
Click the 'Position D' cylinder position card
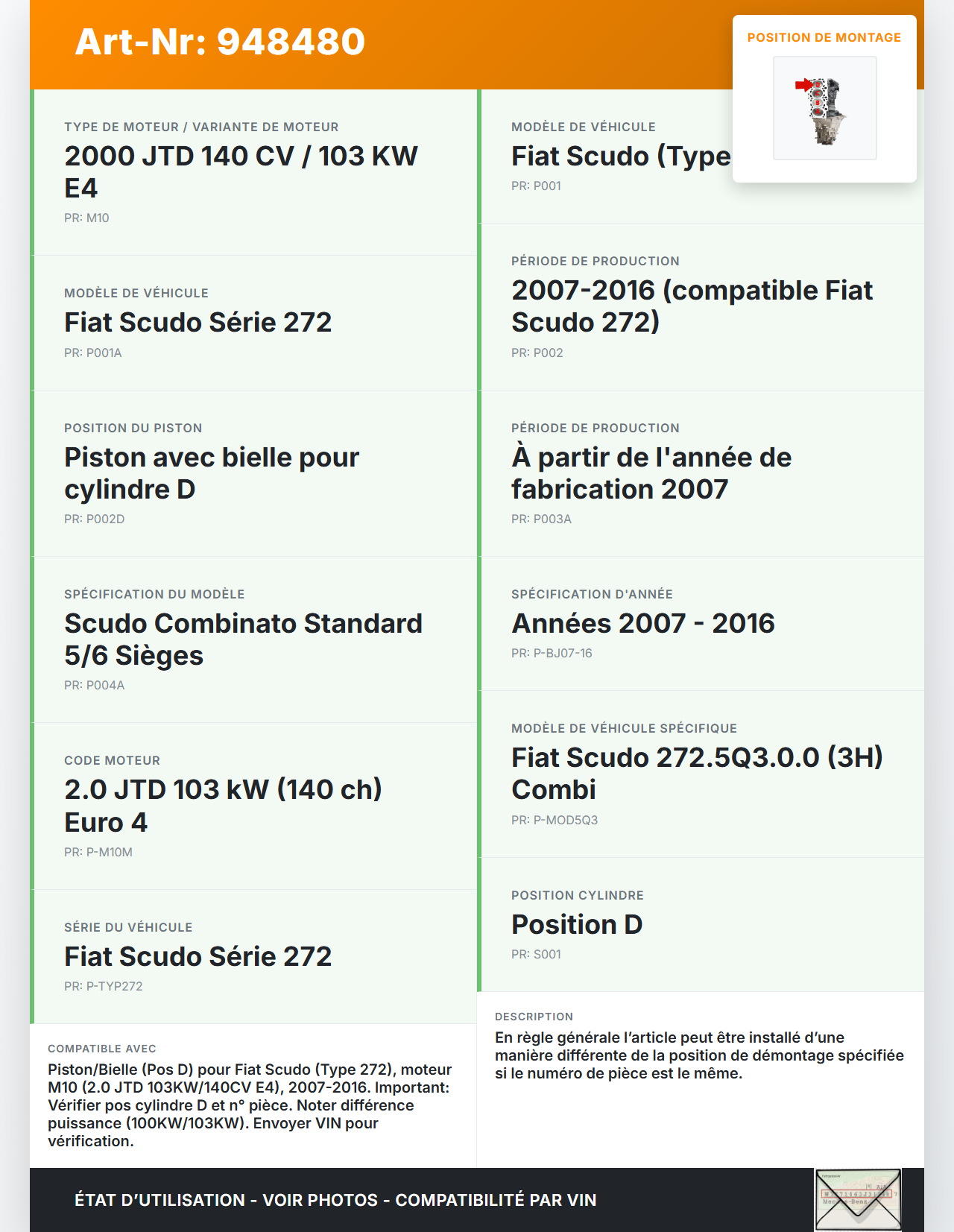point(576,925)
